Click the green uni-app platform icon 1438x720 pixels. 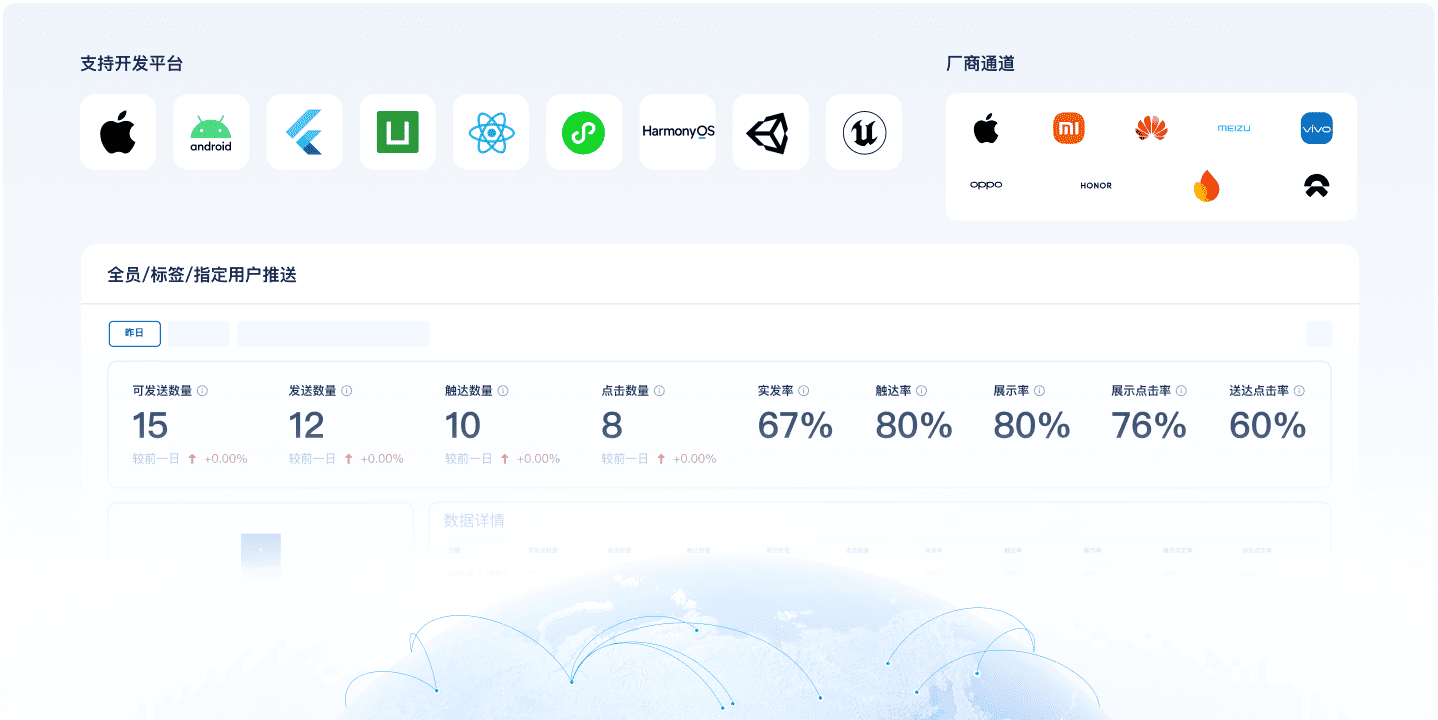click(397, 132)
